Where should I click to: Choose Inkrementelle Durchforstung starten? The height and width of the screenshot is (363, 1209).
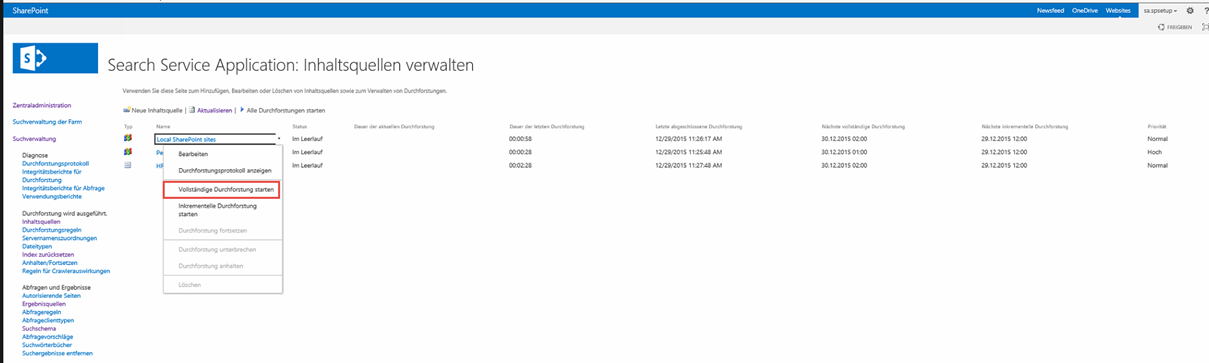tap(217, 209)
